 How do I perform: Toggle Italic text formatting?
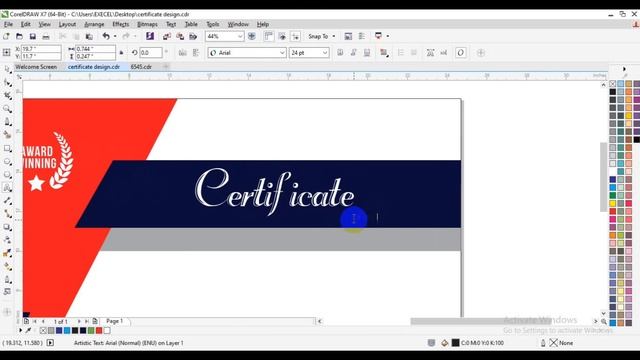[353, 53]
